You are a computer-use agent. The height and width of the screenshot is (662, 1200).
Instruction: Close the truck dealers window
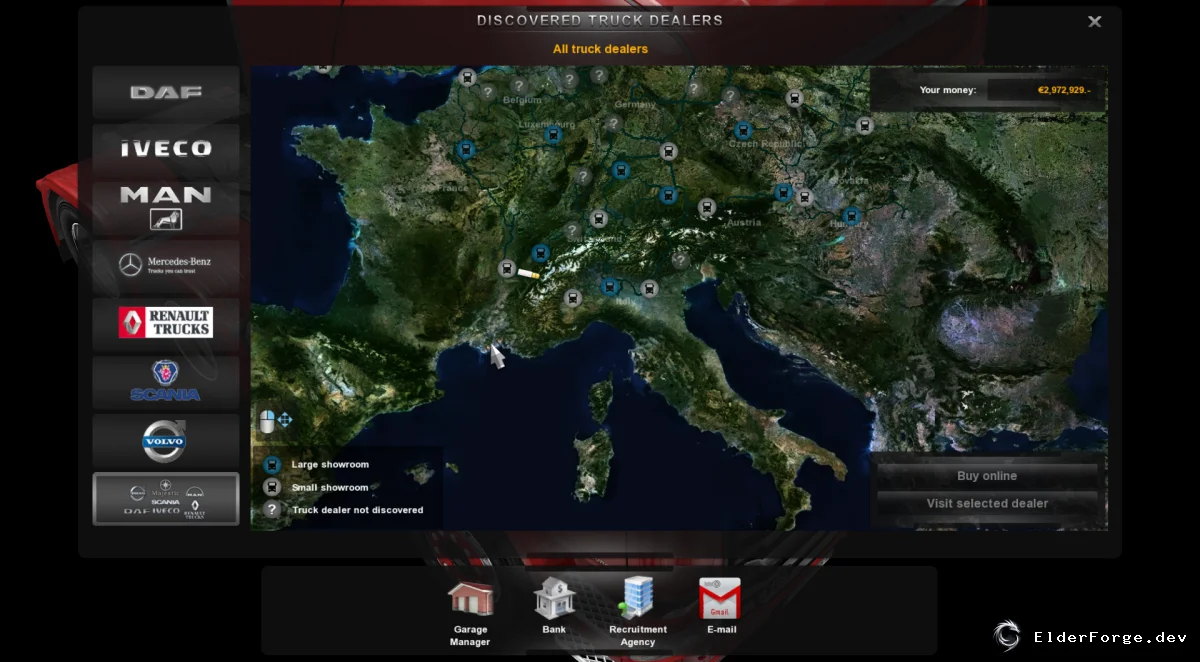(1095, 21)
